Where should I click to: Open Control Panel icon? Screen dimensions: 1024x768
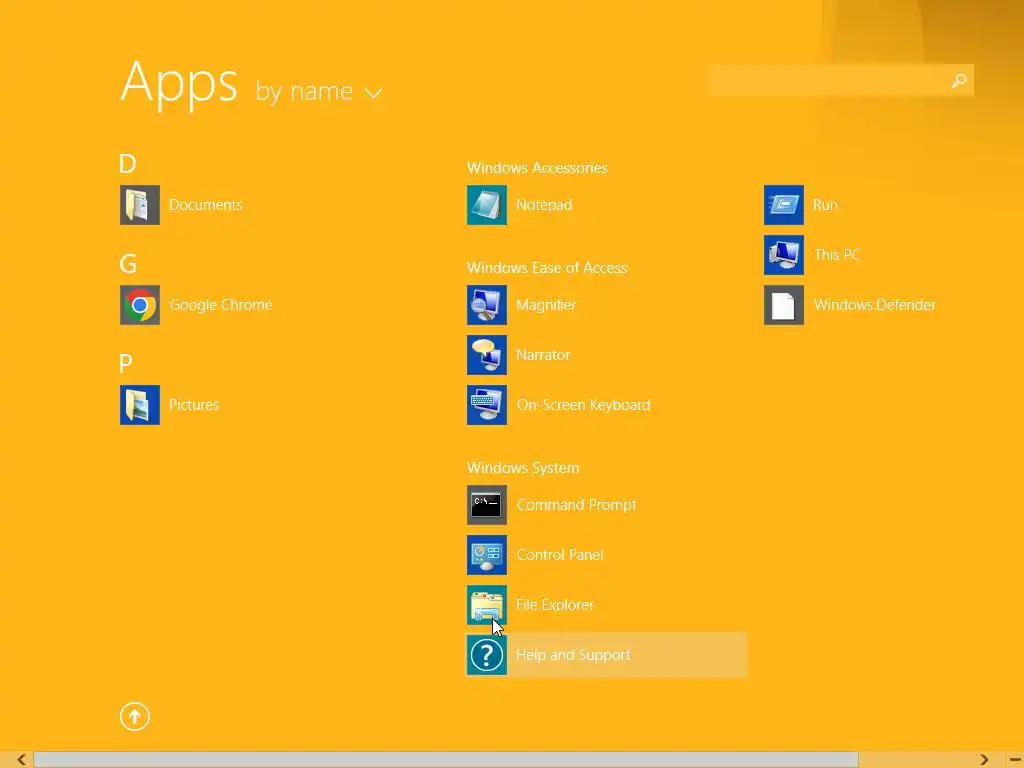pos(487,555)
